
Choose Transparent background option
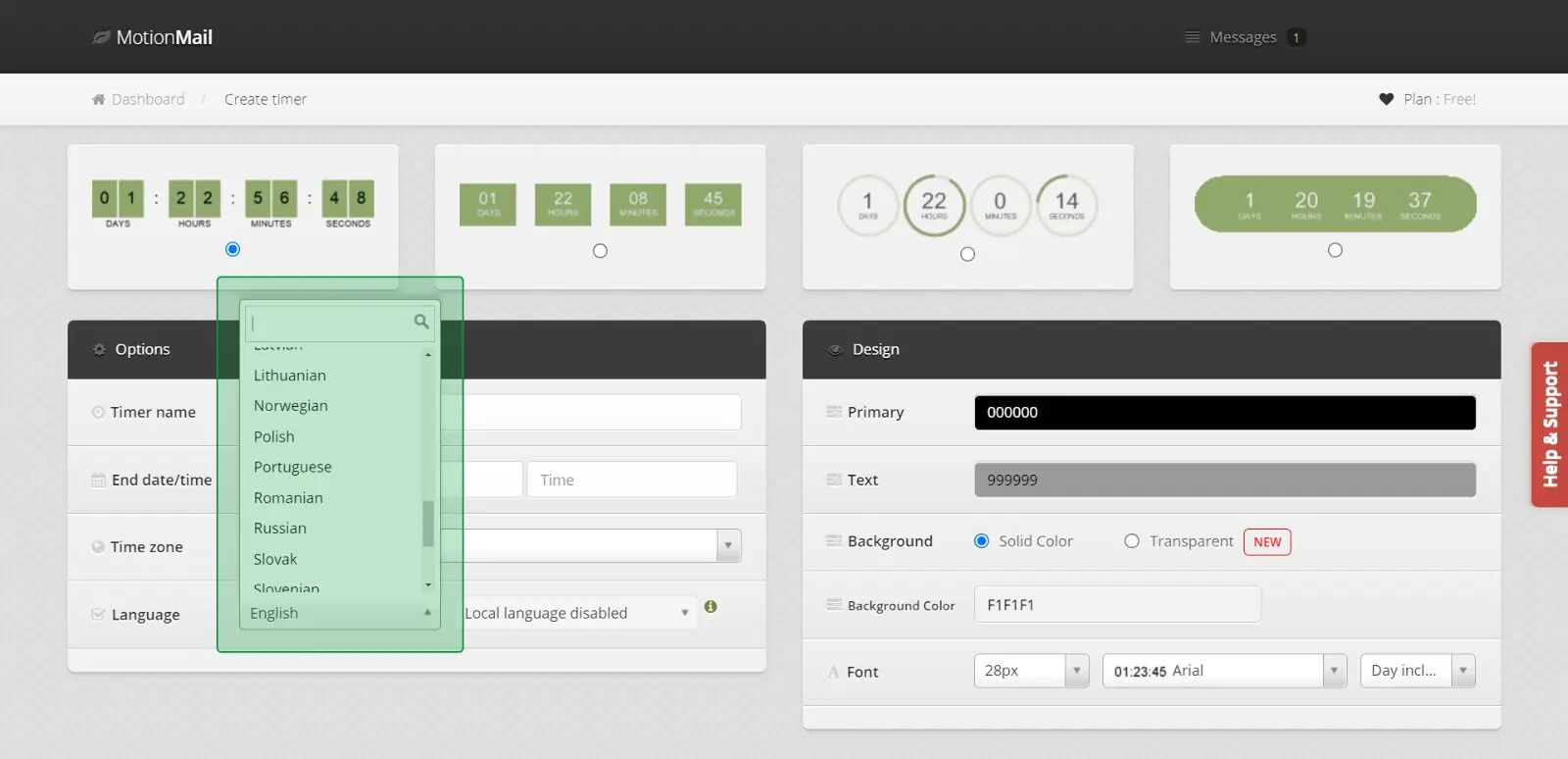coord(1132,541)
